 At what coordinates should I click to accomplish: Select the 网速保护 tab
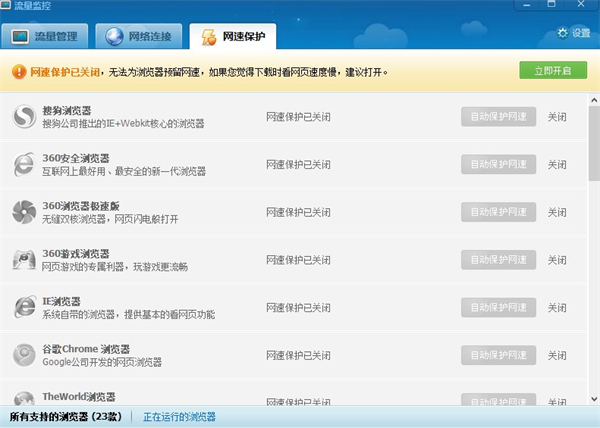click(233, 36)
